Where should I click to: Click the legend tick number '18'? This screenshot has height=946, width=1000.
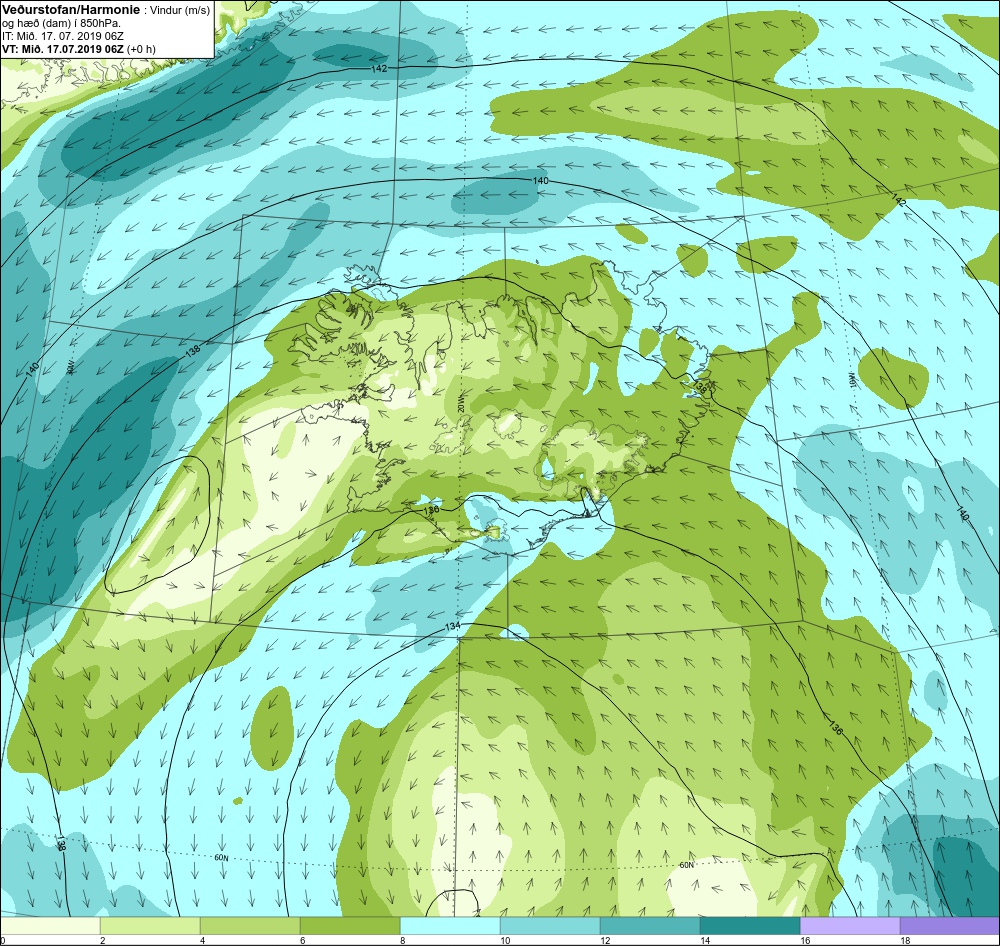(x=905, y=940)
